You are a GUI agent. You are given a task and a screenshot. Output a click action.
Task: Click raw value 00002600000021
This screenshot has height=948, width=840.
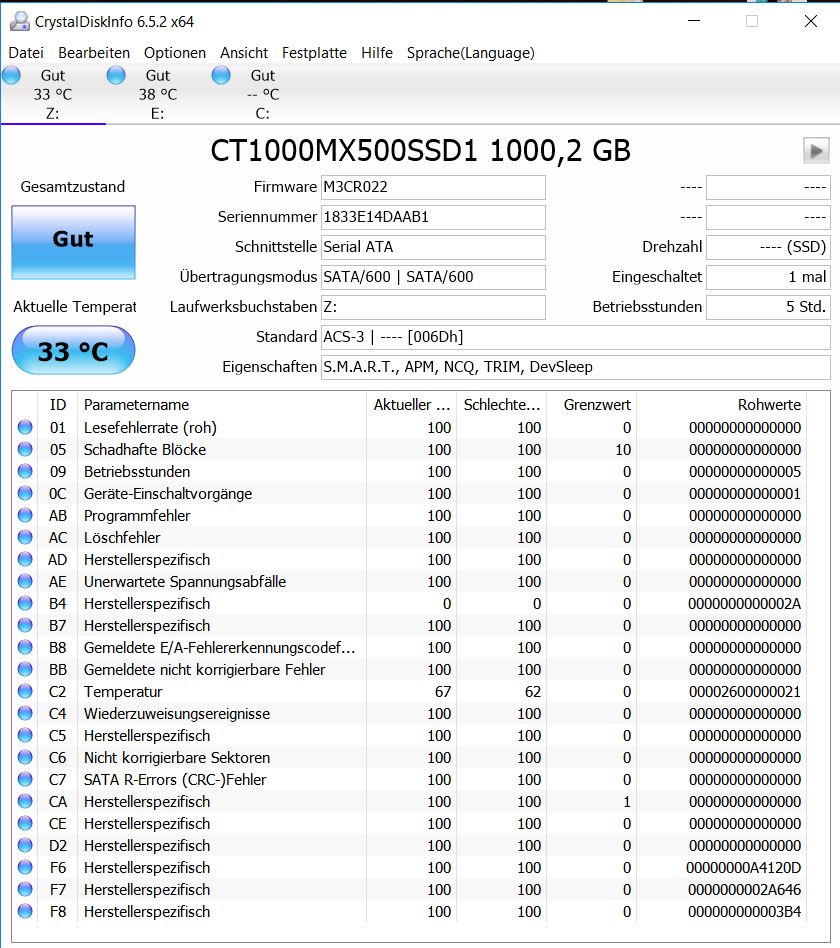(744, 692)
